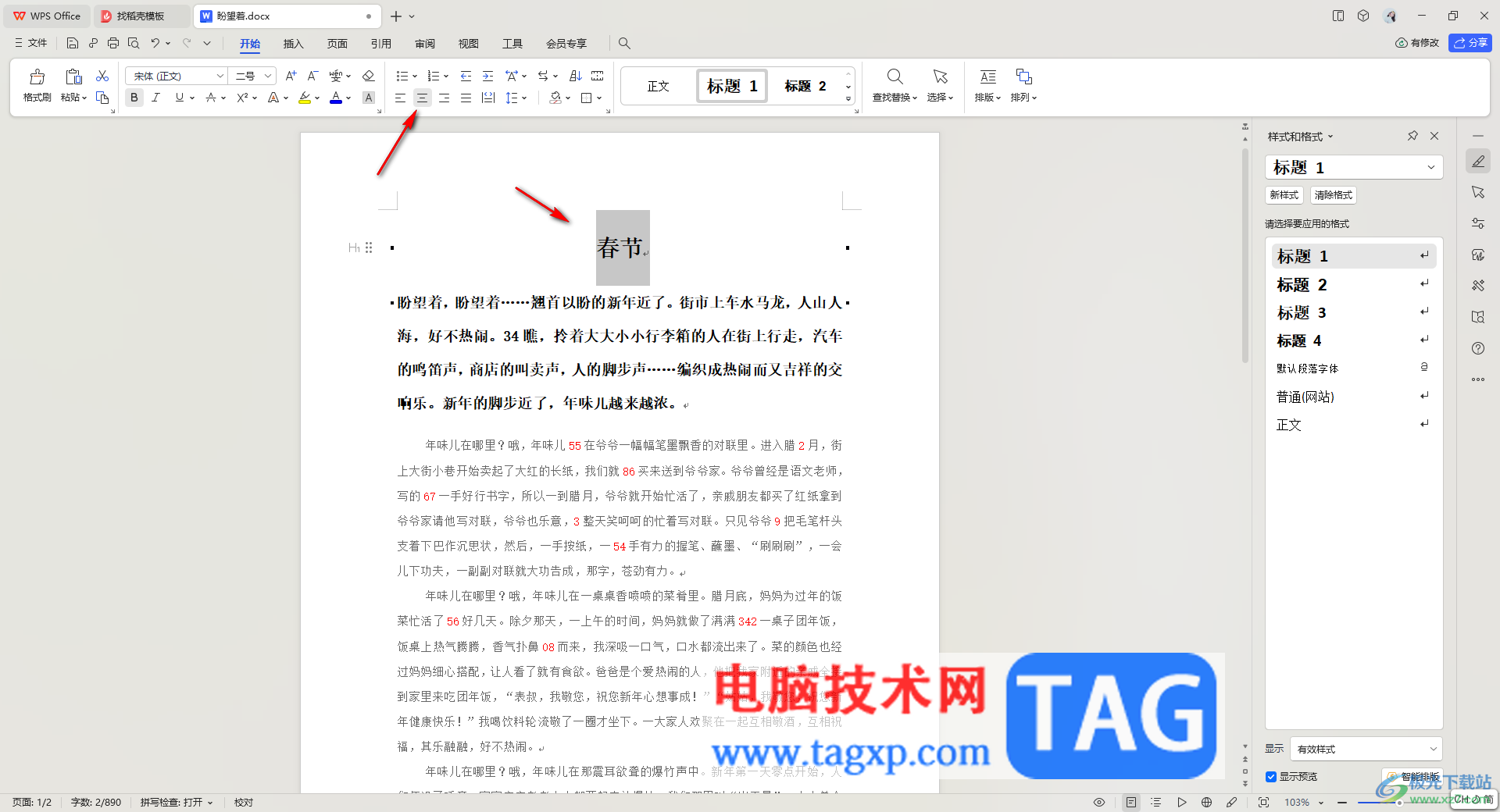Switch to the 找稻壳模板 tab
This screenshot has height=812, width=1500.
(x=141, y=16)
